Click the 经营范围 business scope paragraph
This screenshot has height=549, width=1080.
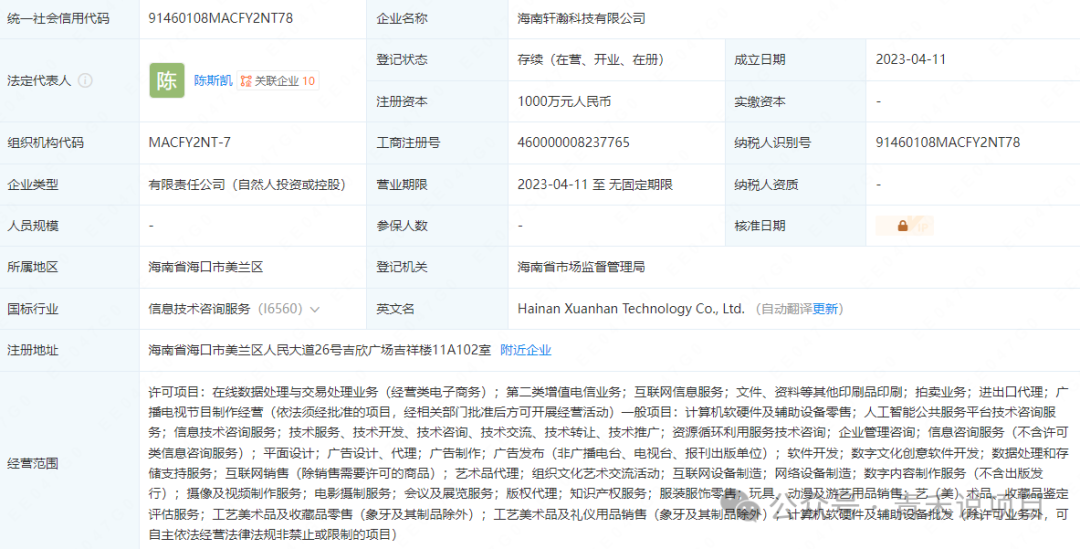[x=608, y=463]
